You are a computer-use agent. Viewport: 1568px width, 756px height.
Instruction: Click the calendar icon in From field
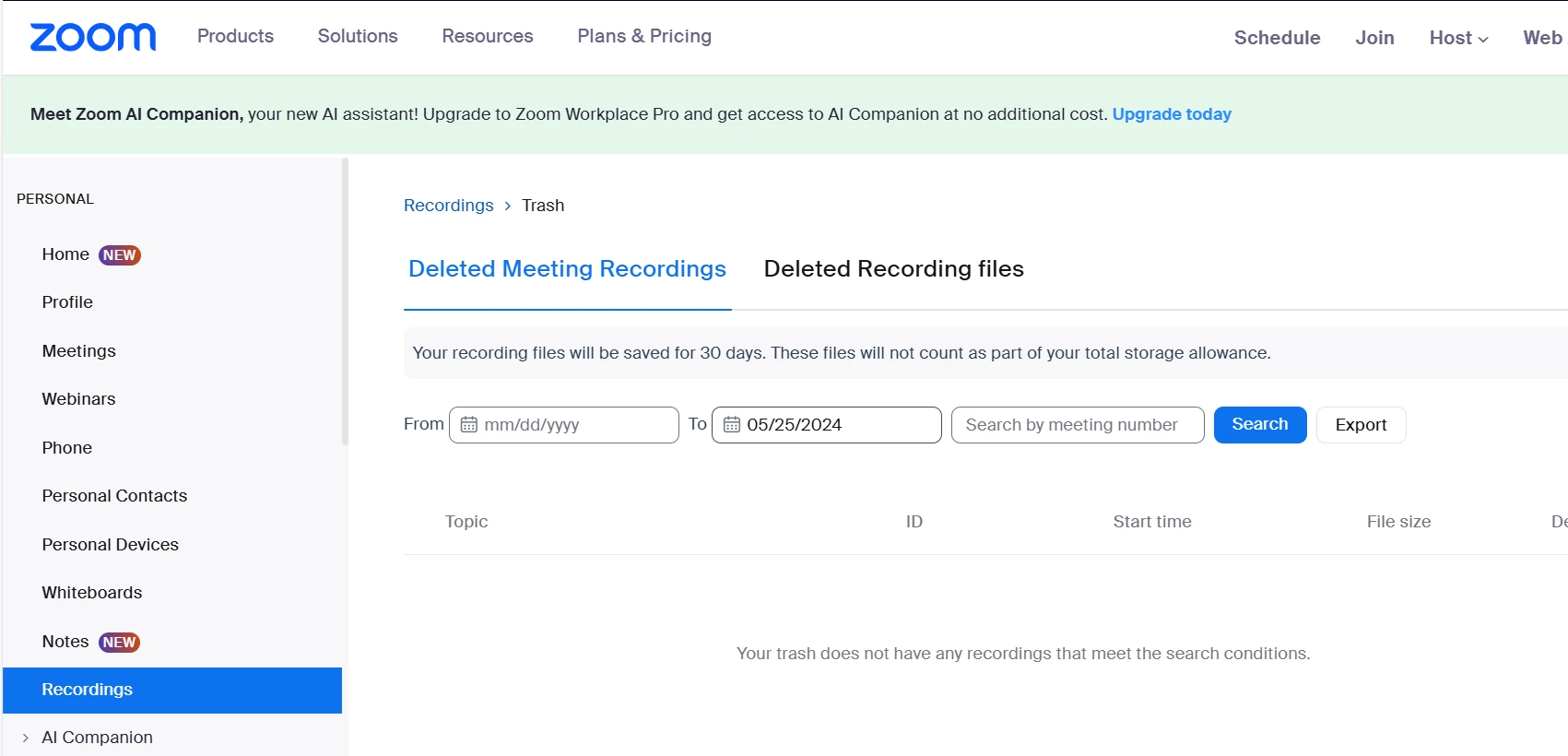(x=469, y=425)
